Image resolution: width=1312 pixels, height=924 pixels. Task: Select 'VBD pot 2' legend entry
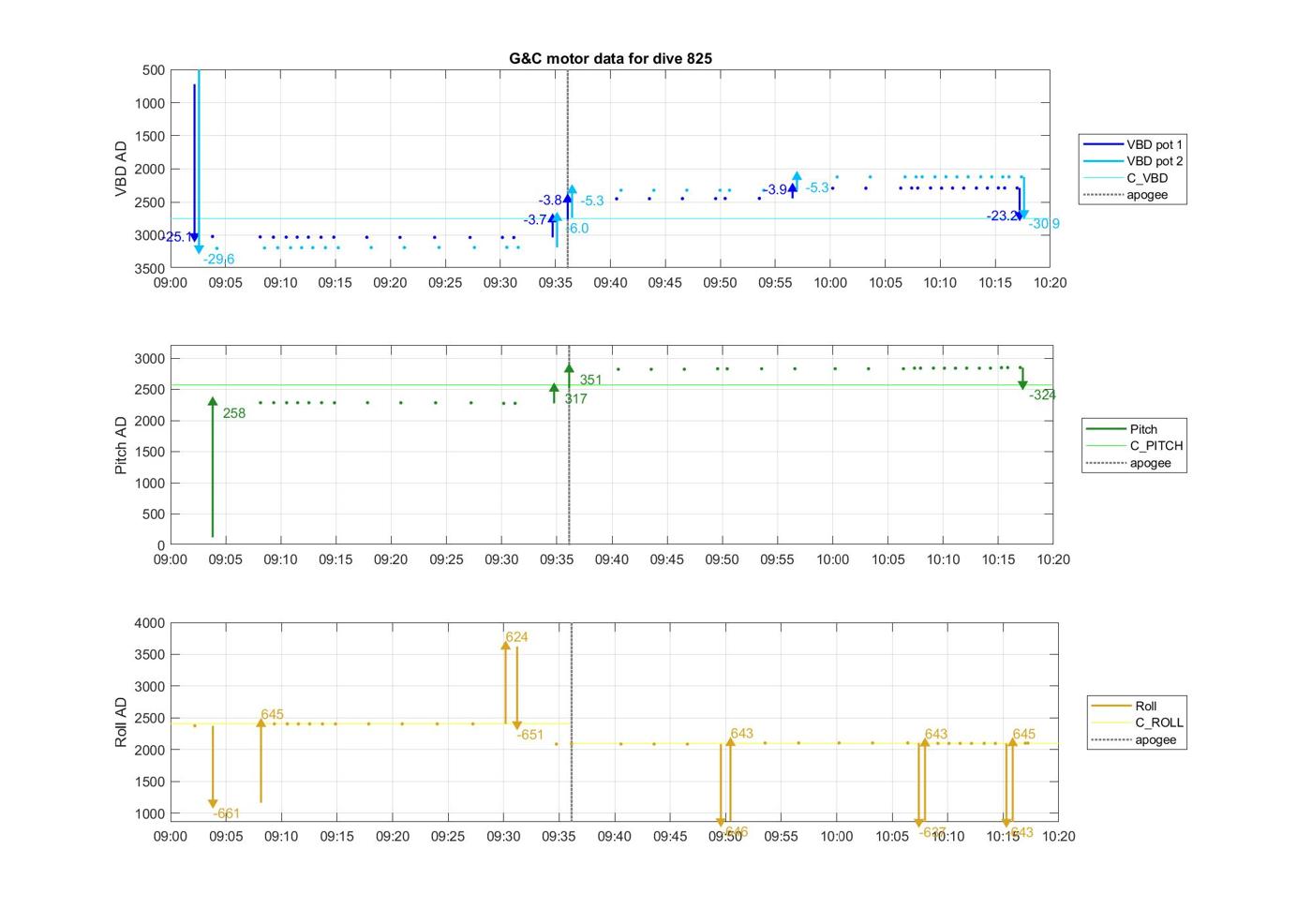[1133, 161]
